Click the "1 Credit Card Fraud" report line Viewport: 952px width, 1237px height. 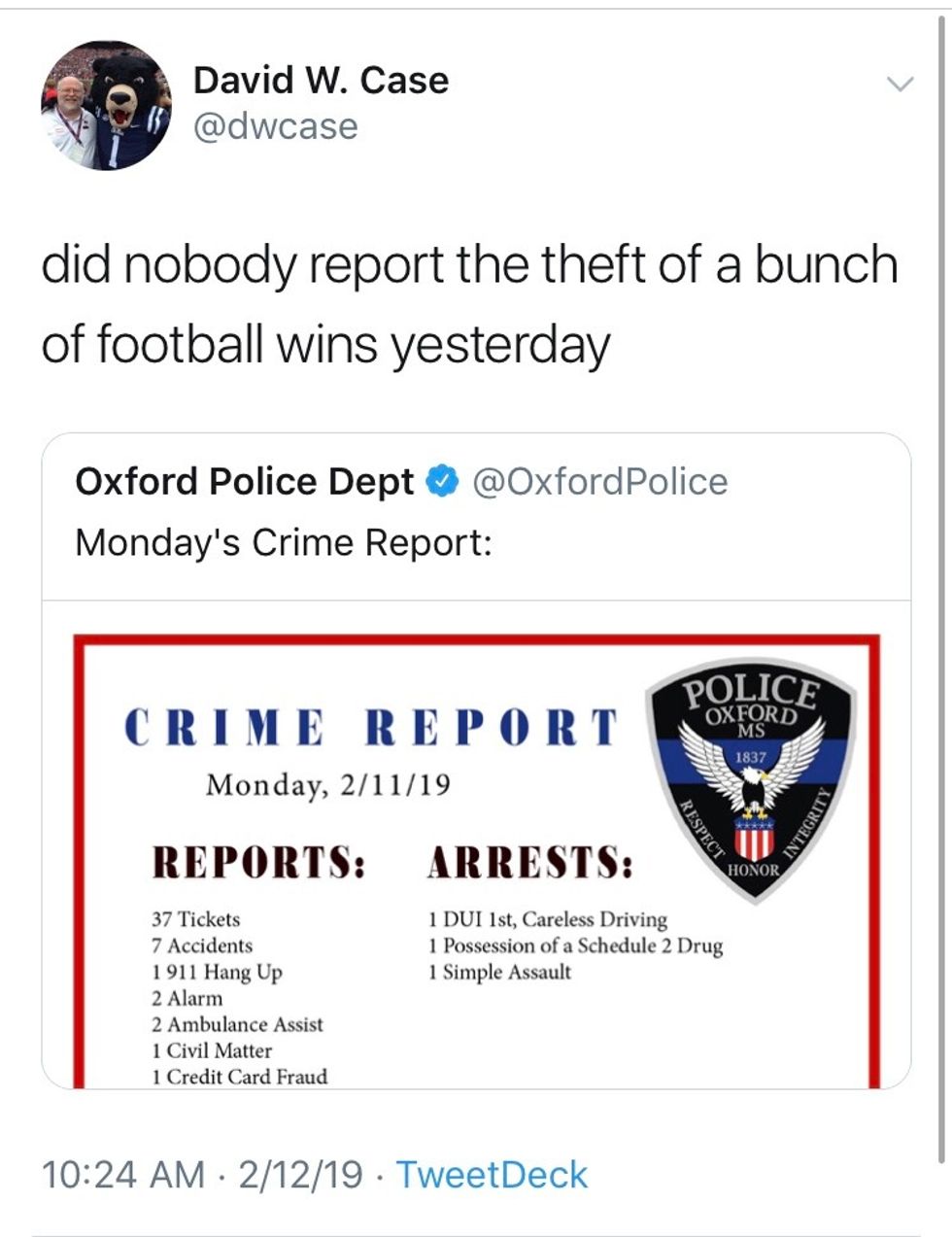240,1077
